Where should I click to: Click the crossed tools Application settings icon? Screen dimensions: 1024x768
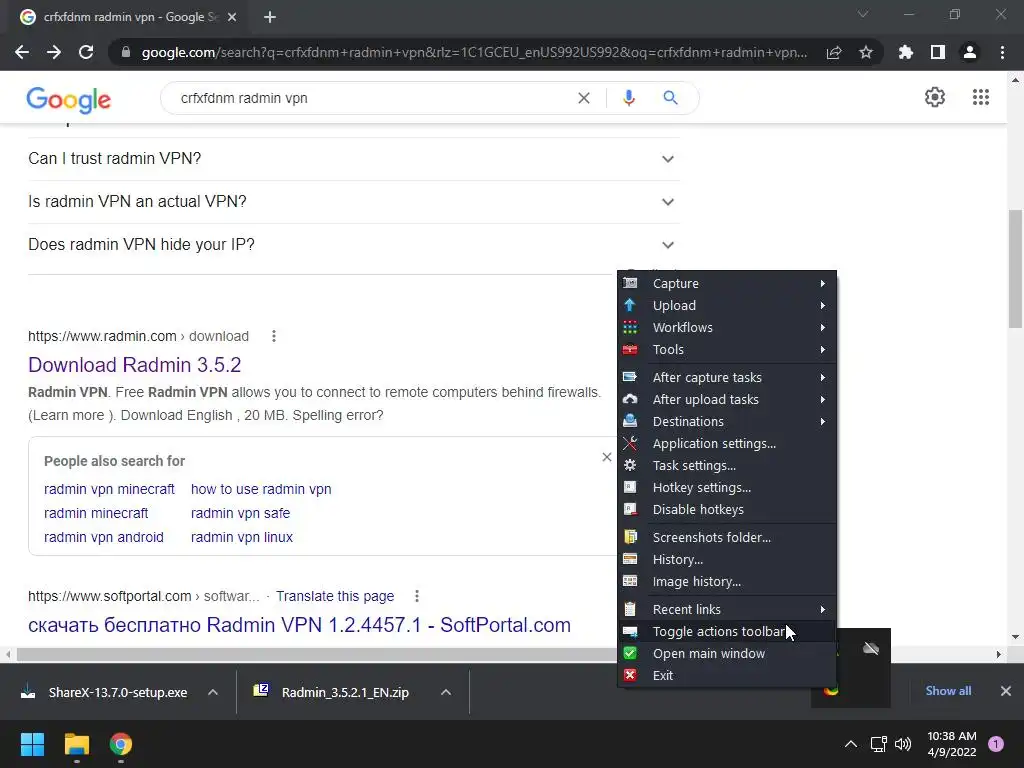(630, 443)
